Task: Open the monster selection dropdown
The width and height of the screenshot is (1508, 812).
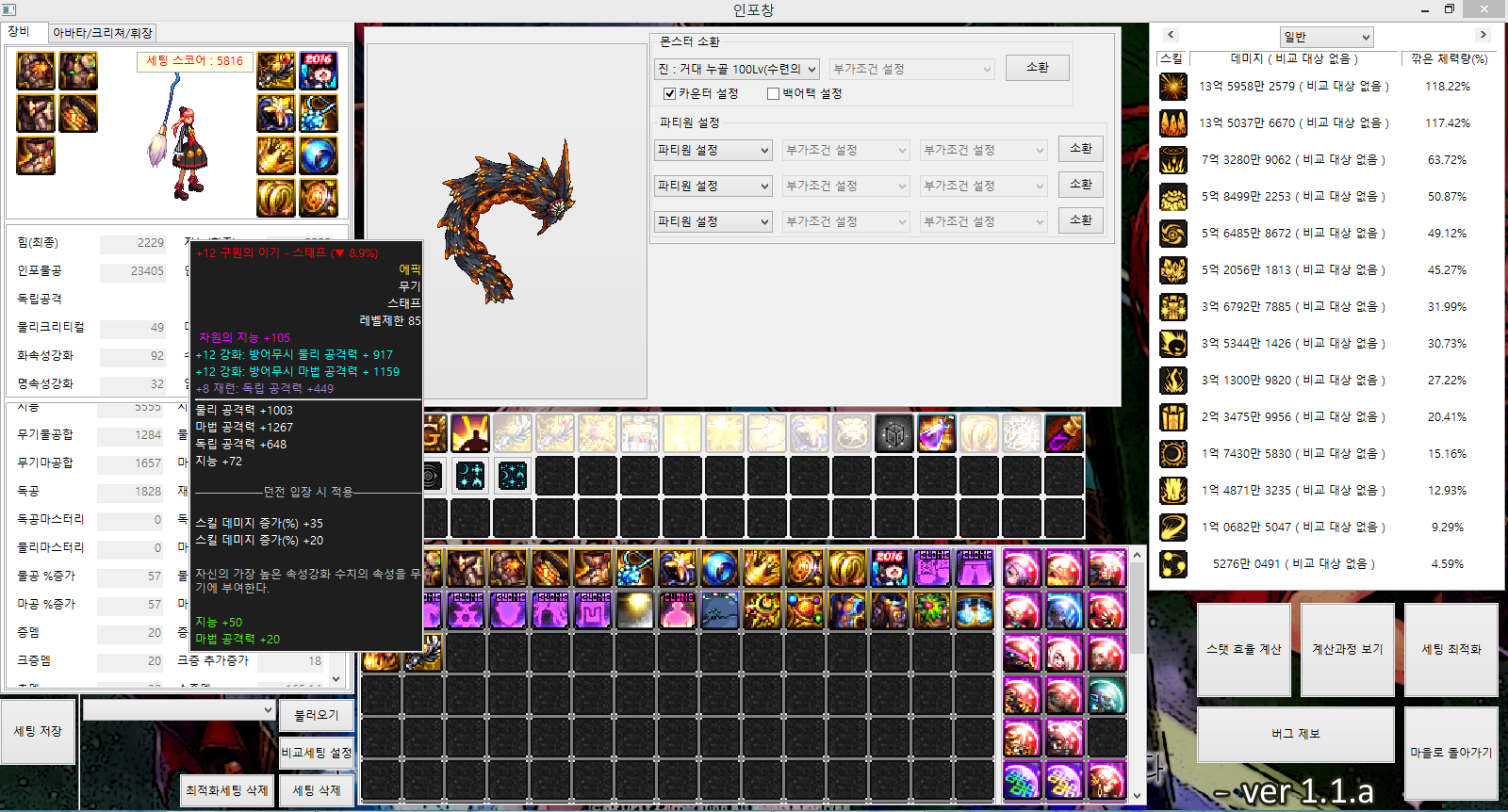Action: [736, 69]
